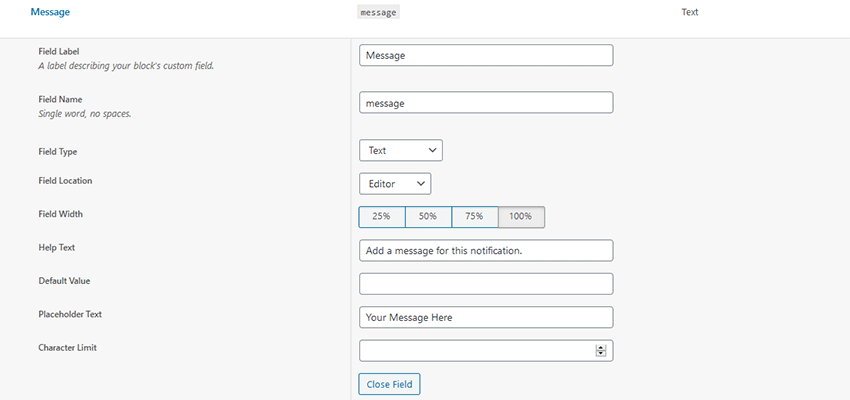The height and width of the screenshot is (400, 850).
Task: Click the Character Limit label text
Action: click(x=68, y=348)
